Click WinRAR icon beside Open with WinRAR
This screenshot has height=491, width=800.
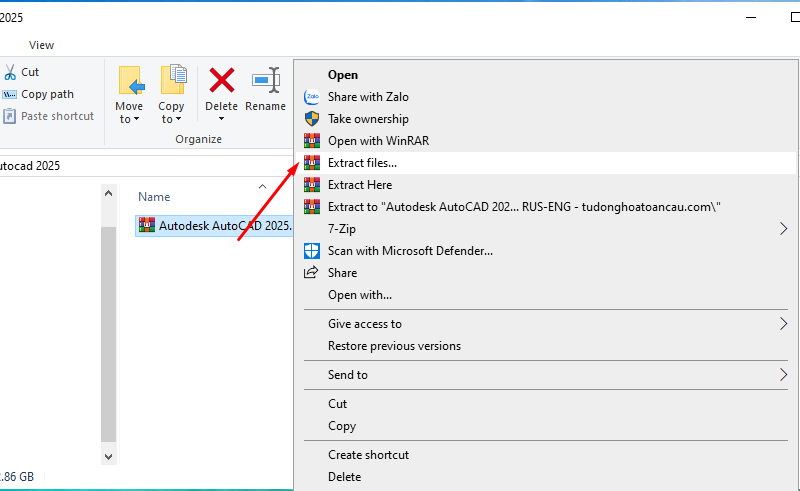point(312,140)
